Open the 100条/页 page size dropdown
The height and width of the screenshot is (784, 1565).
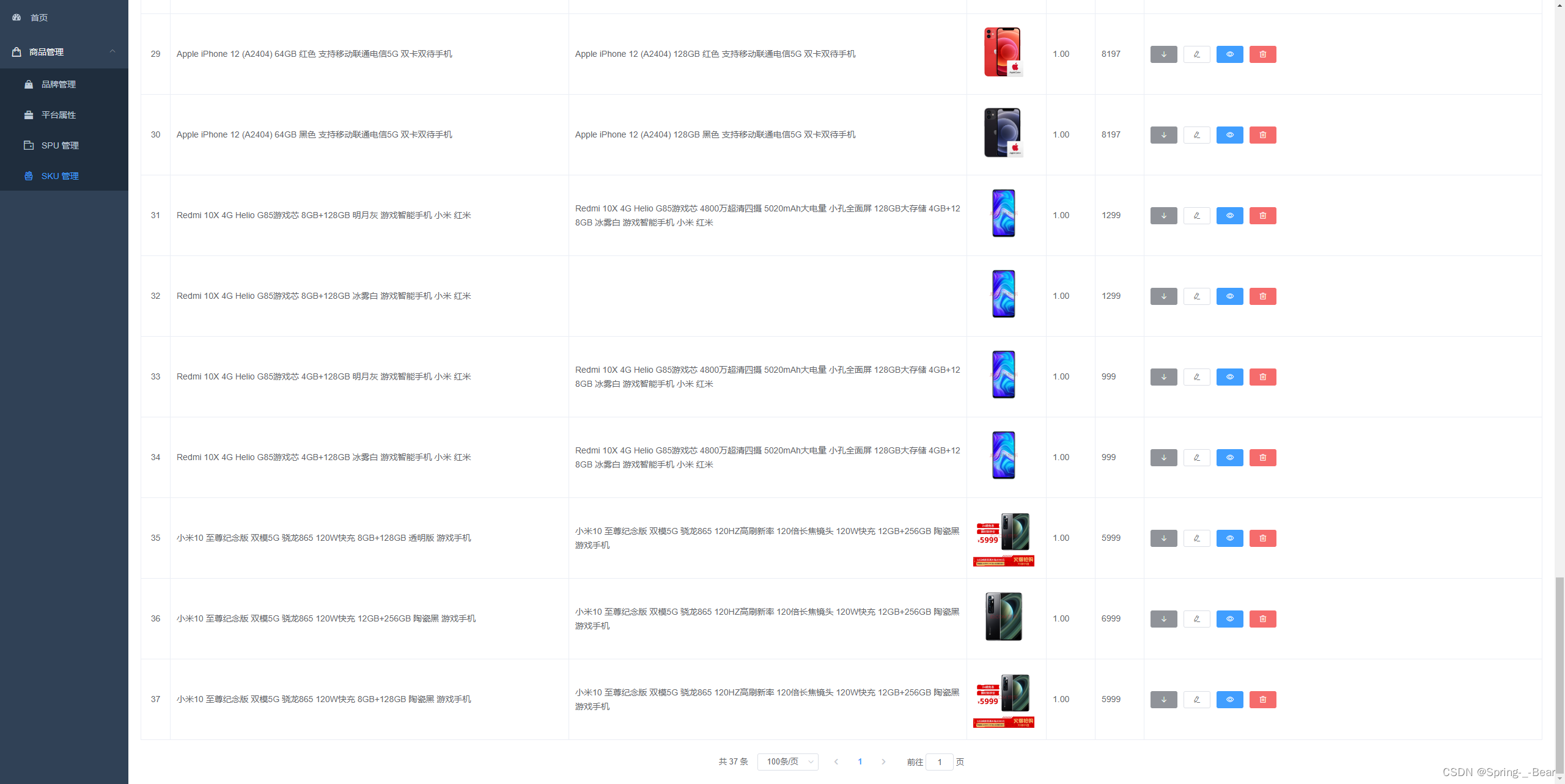tap(787, 762)
